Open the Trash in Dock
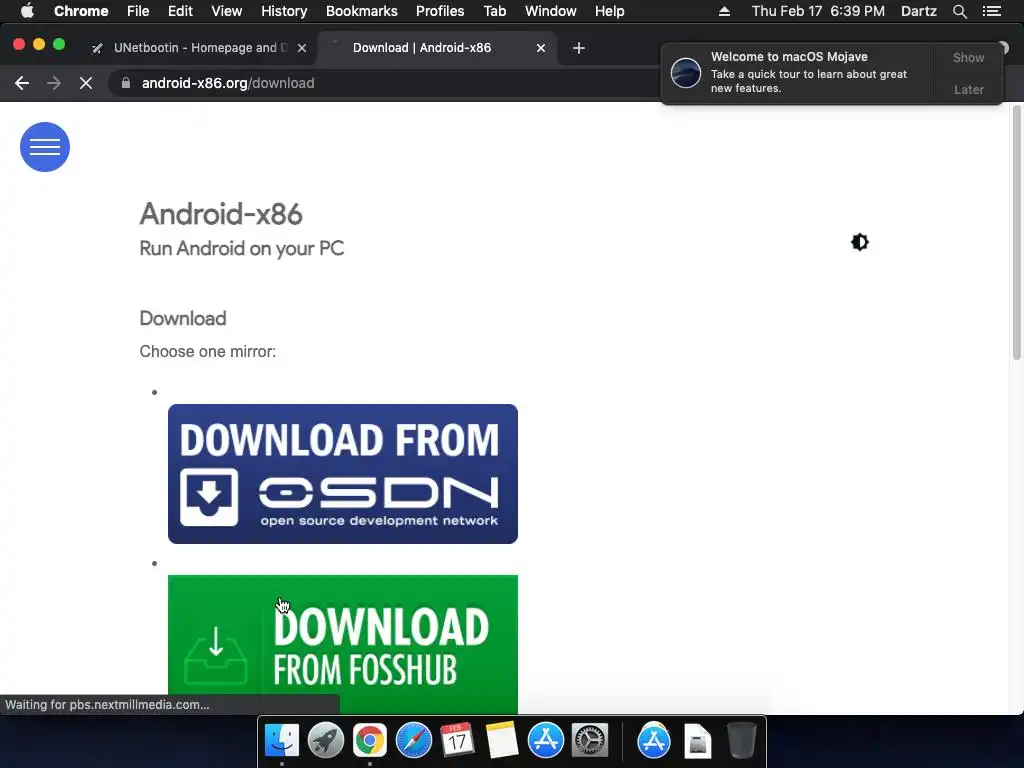The image size is (1024, 768). pos(741,741)
